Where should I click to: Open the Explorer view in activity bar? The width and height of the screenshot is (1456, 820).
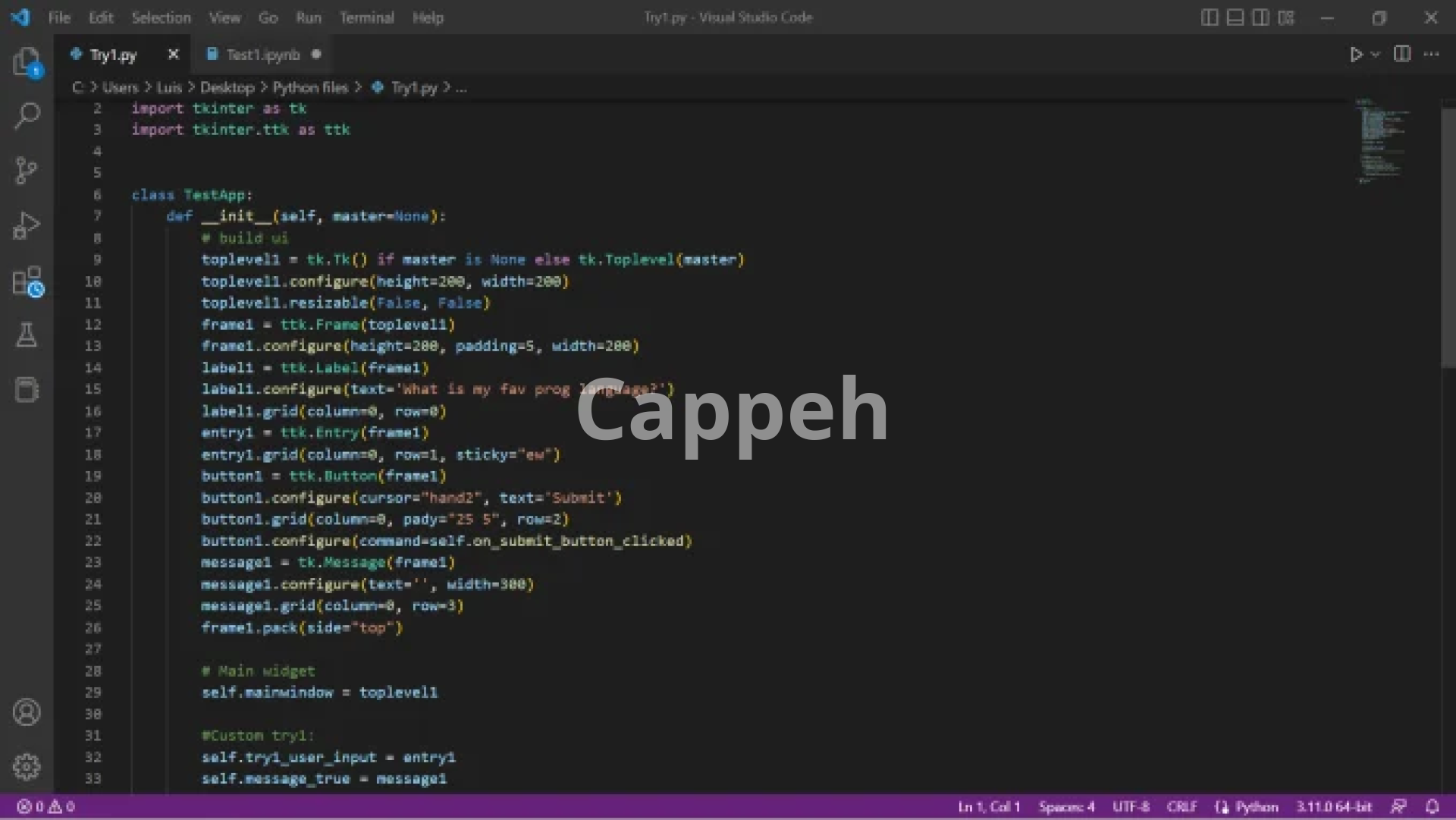(27, 61)
